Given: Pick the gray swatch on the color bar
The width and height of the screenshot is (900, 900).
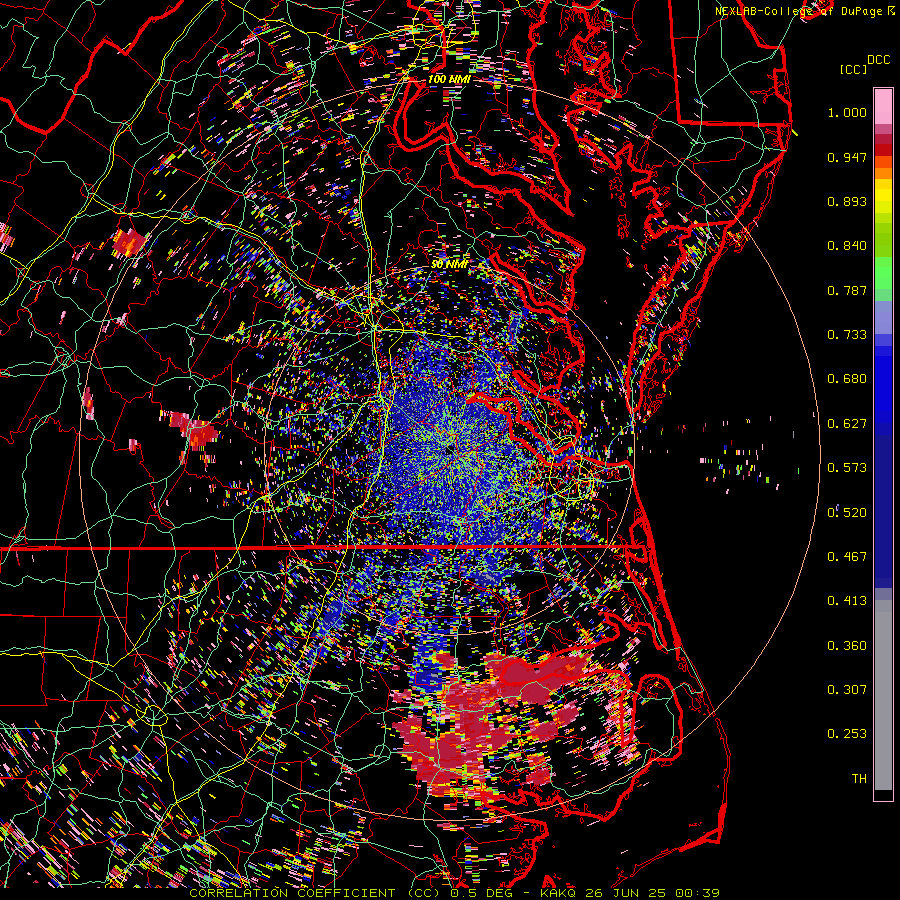Looking at the screenshot, I should point(883,695).
